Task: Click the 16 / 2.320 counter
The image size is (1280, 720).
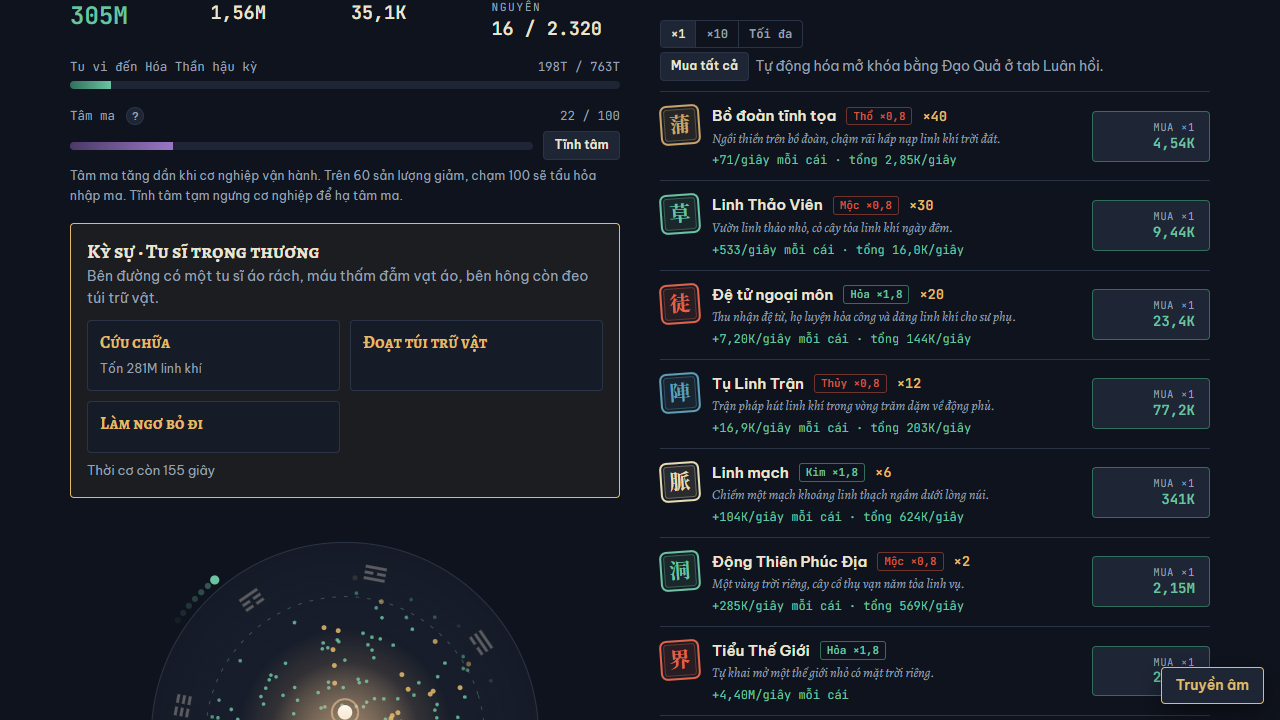Action: [547, 29]
